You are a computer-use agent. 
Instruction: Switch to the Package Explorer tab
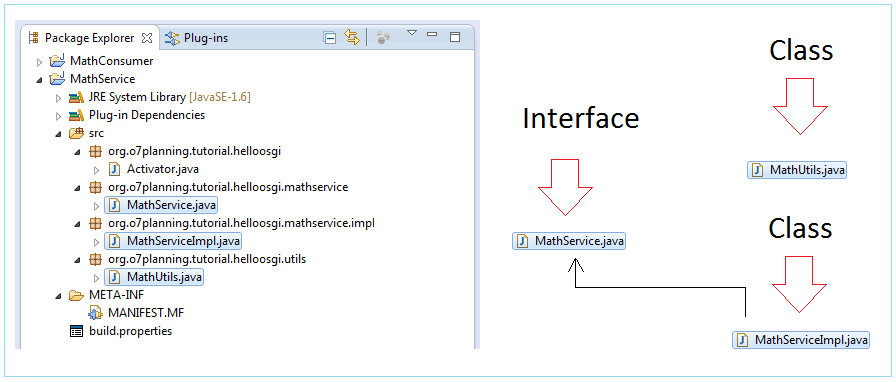click(x=89, y=38)
